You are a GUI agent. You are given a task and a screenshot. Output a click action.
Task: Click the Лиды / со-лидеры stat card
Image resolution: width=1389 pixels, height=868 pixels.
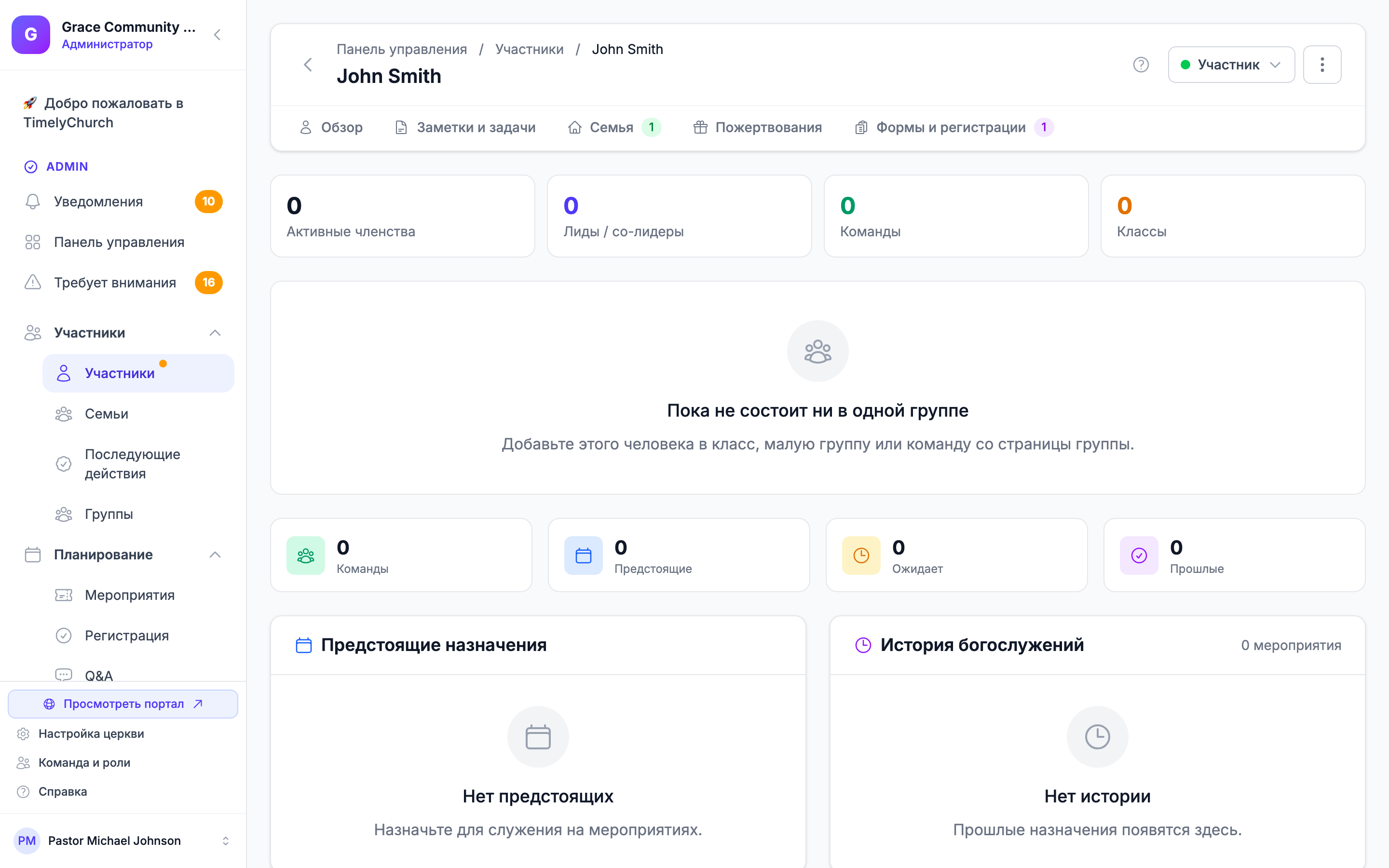[679, 216]
